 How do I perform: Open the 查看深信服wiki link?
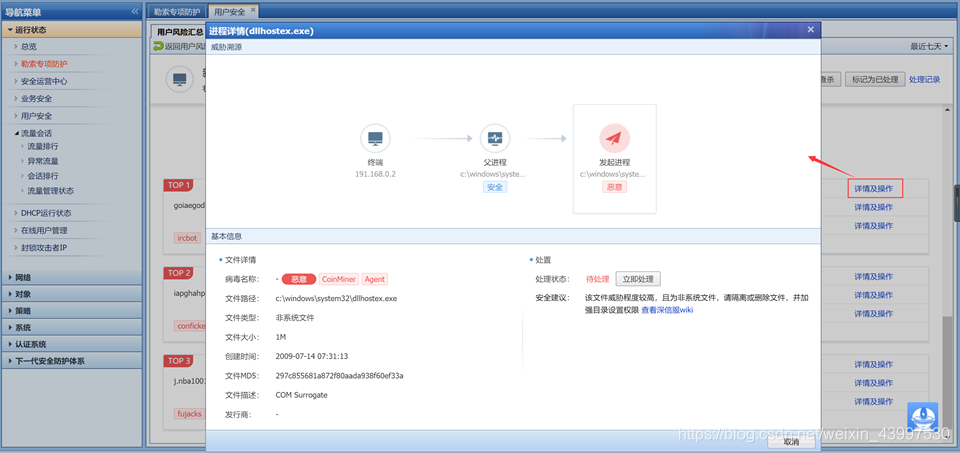click(667, 310)
